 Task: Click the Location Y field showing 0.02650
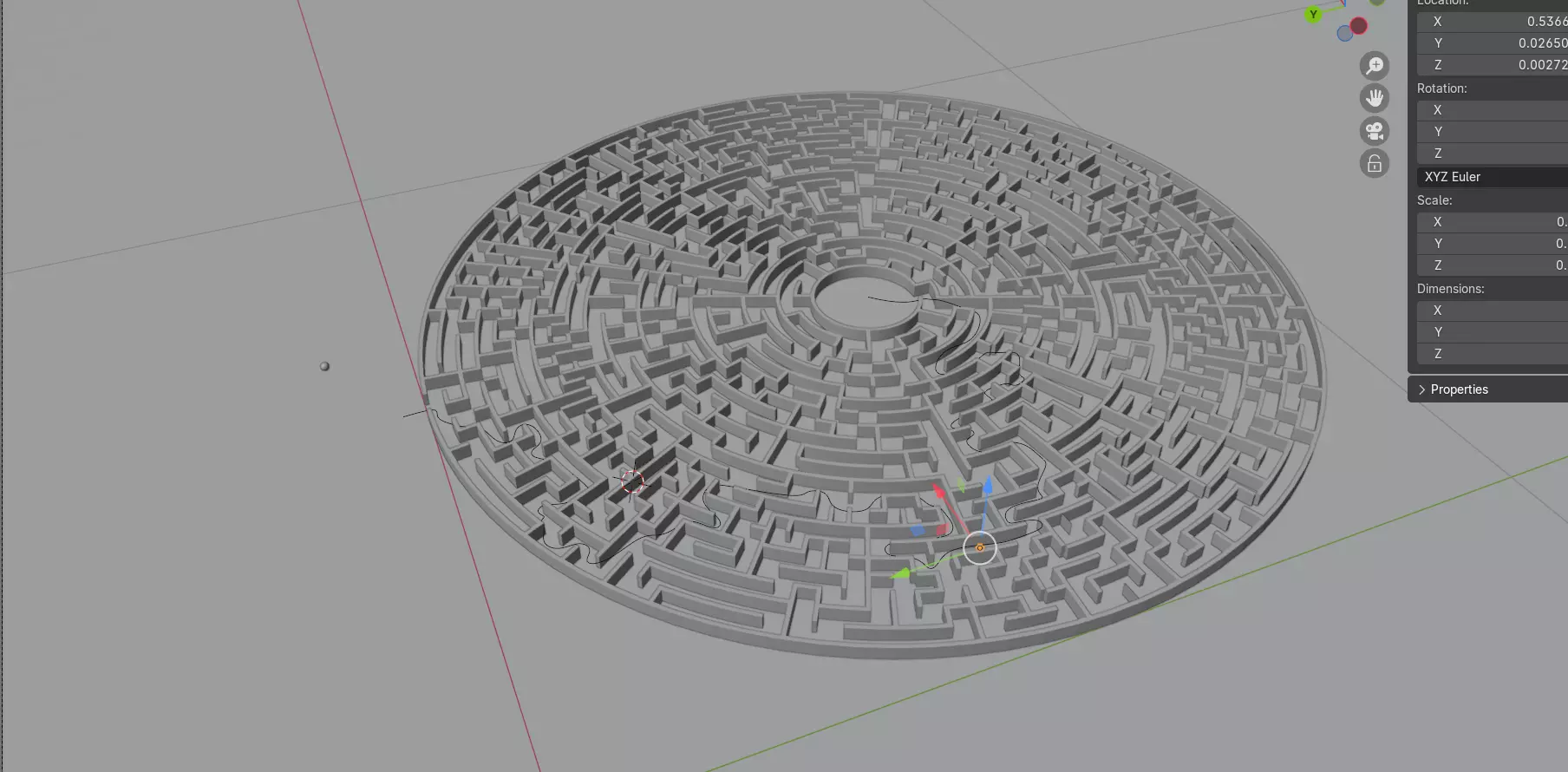tap(1492, 43)
